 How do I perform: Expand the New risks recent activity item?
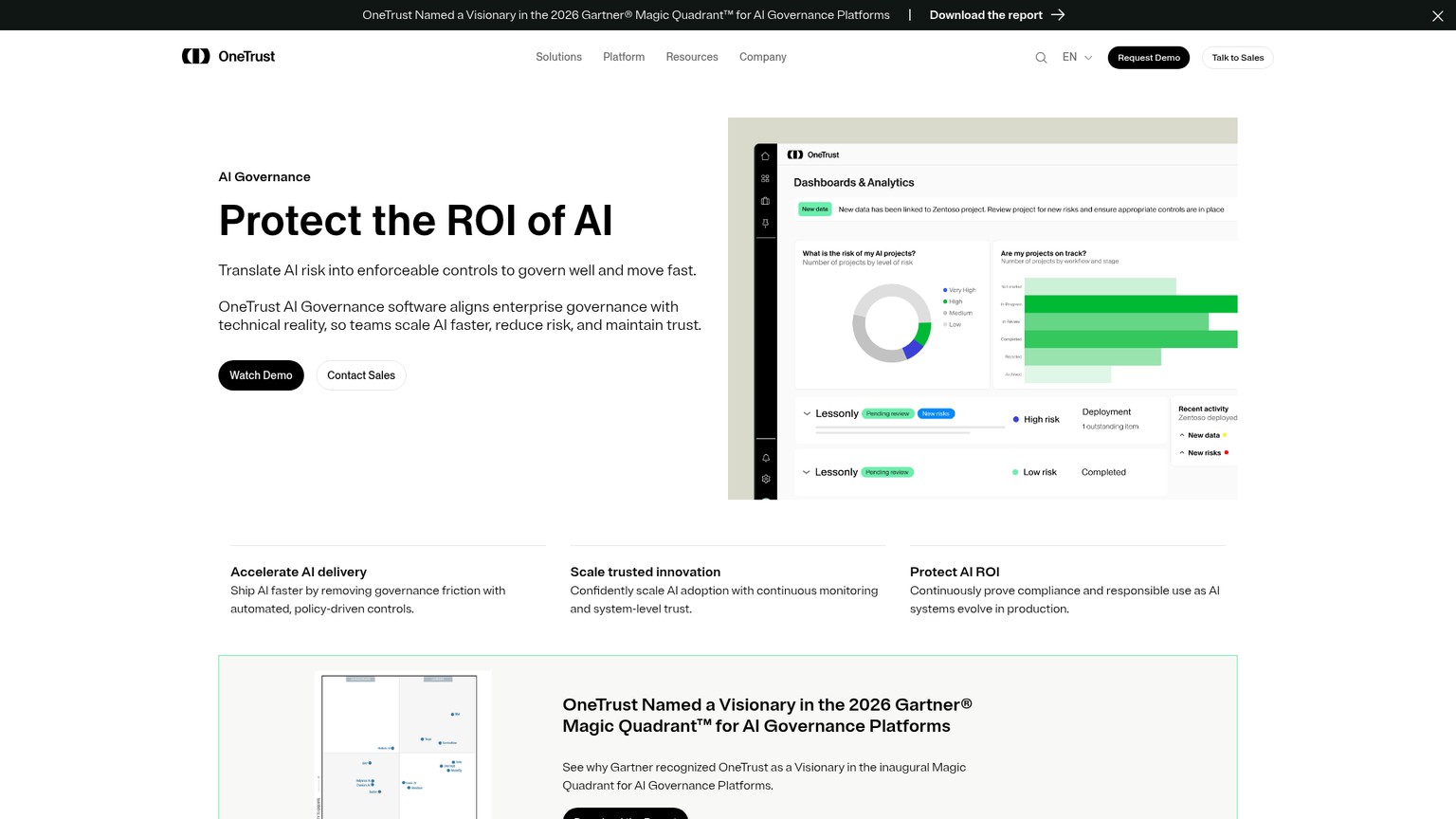pos(1182,452)
